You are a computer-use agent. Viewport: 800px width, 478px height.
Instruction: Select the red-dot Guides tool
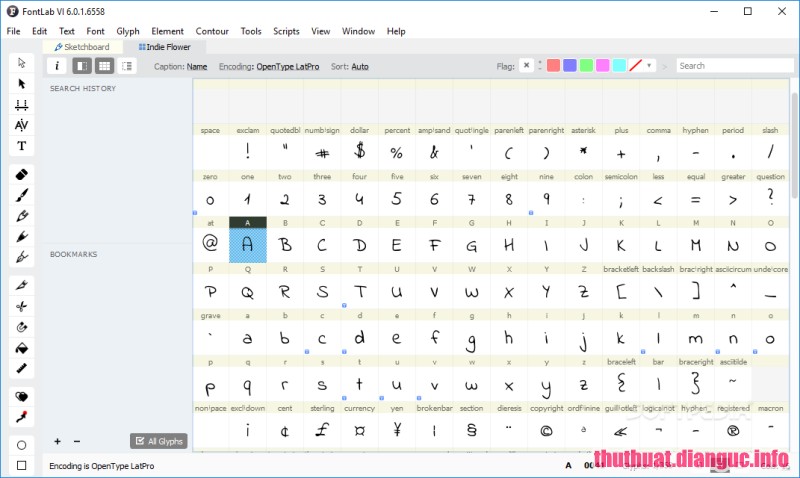pyautogui.click(x=21, y=417)
